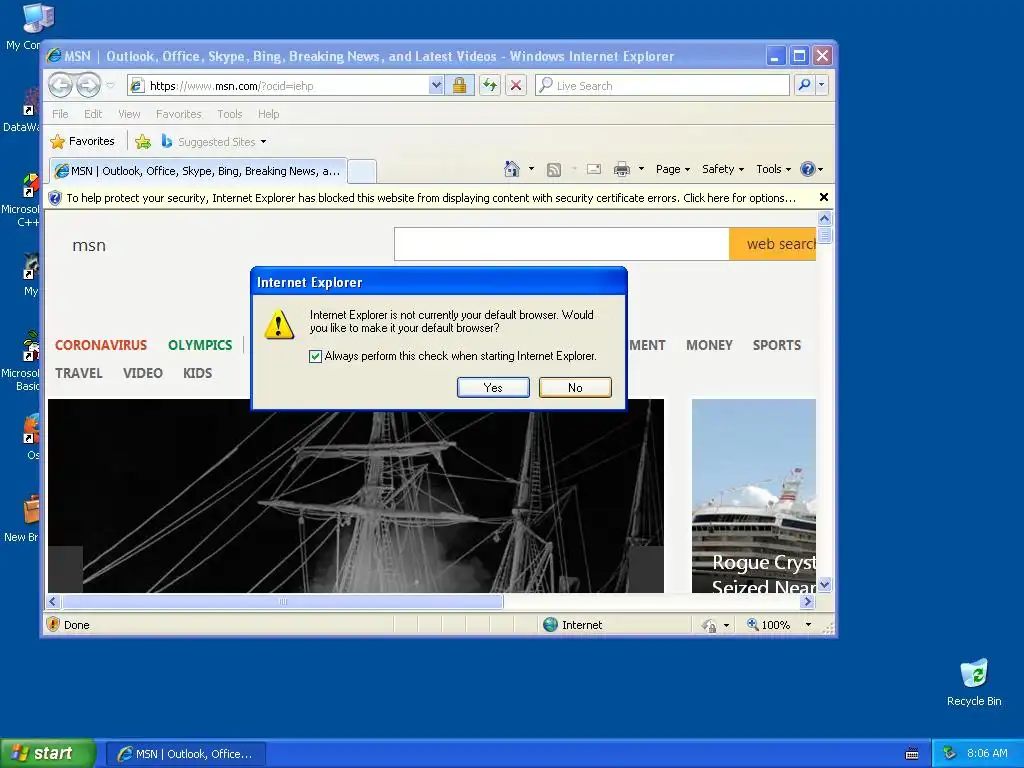The height and width of the screenshot is (768, 1024).
Task: Open the CORONAVIRUS news link
Action: 101,345
